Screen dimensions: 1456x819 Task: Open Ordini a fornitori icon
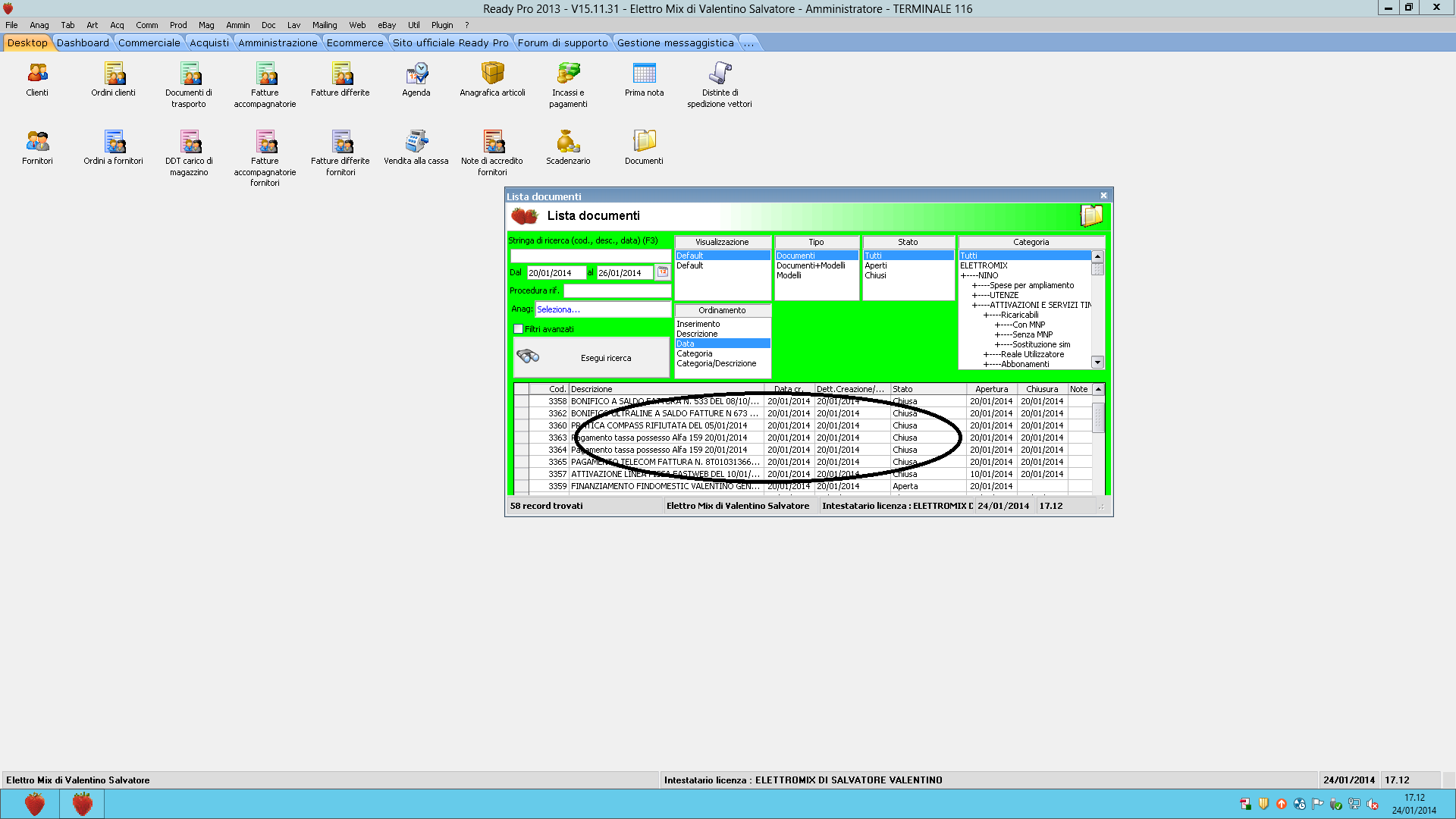tap(114, 148)
